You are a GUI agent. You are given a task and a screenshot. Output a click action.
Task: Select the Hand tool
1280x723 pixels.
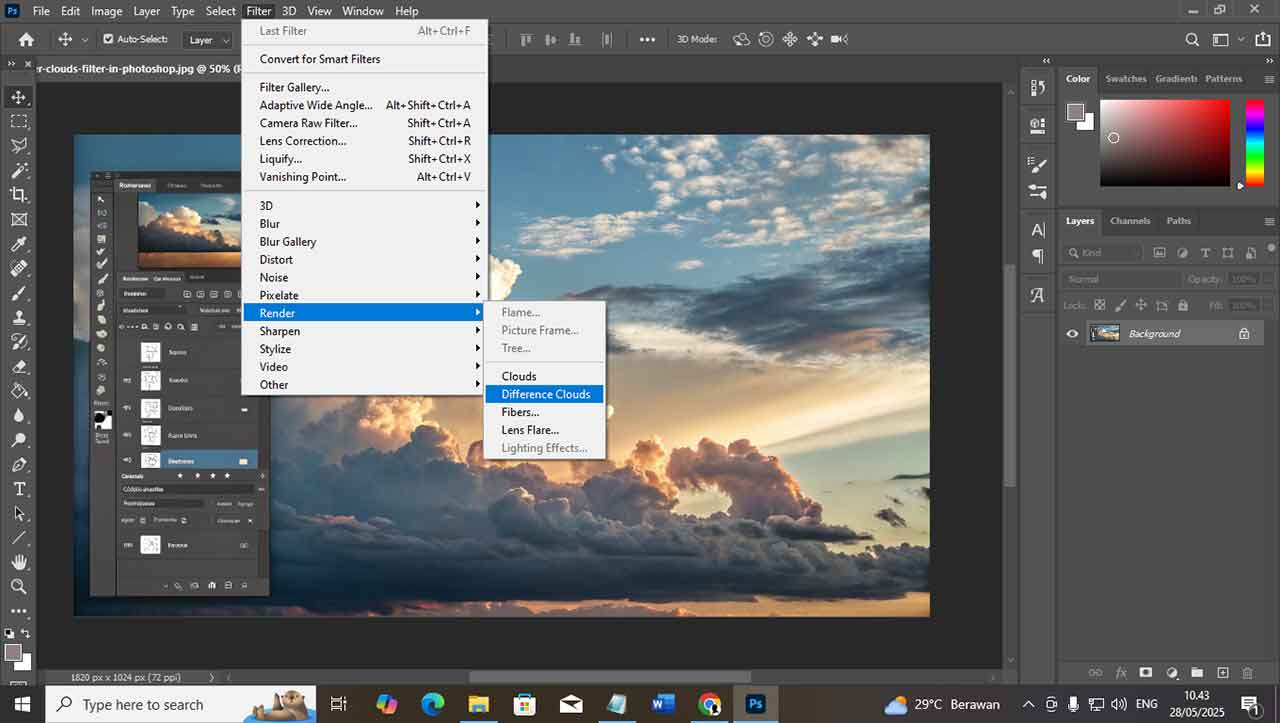click(x=19, y=562)
